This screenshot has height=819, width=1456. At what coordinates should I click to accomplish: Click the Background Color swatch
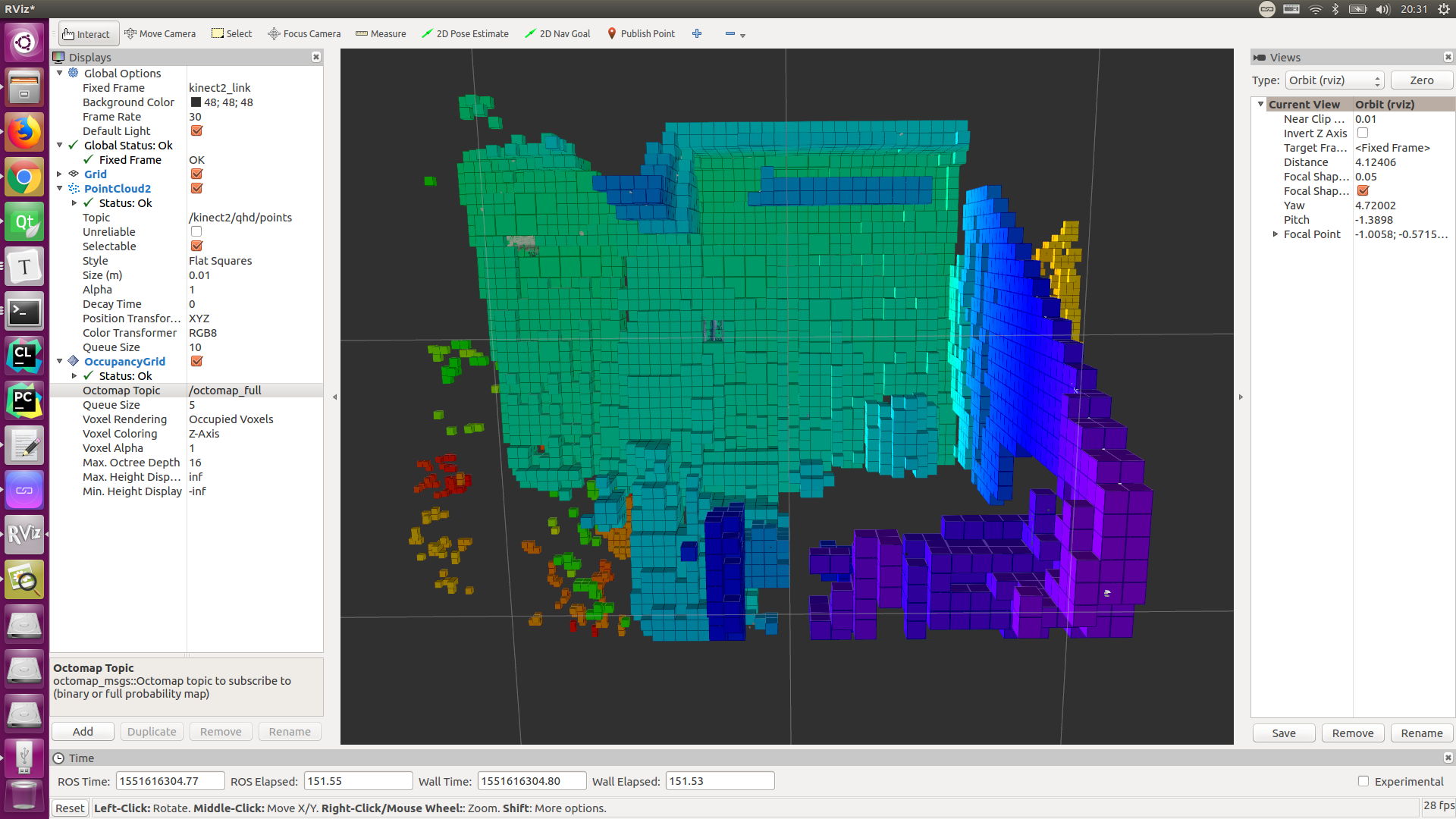click(196, 102)
